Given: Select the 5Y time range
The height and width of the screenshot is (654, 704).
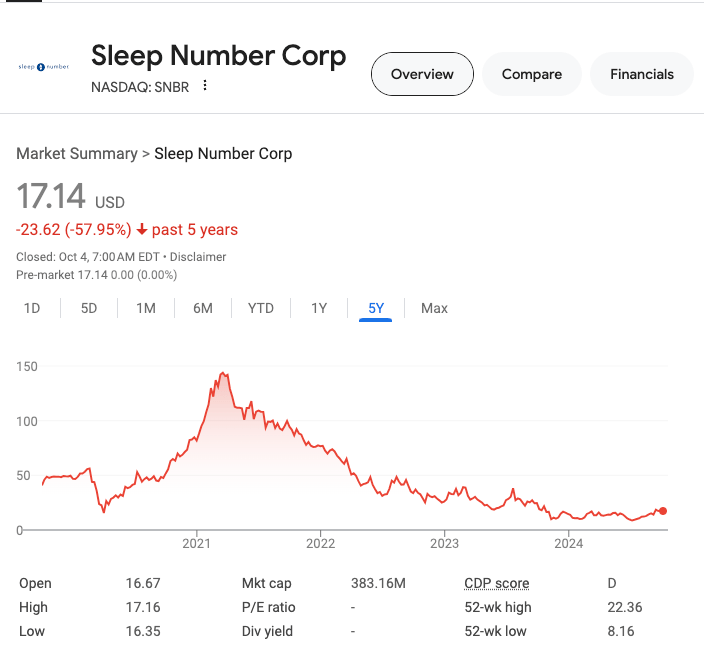Looking at the screenshot, I should click(376, 308).
